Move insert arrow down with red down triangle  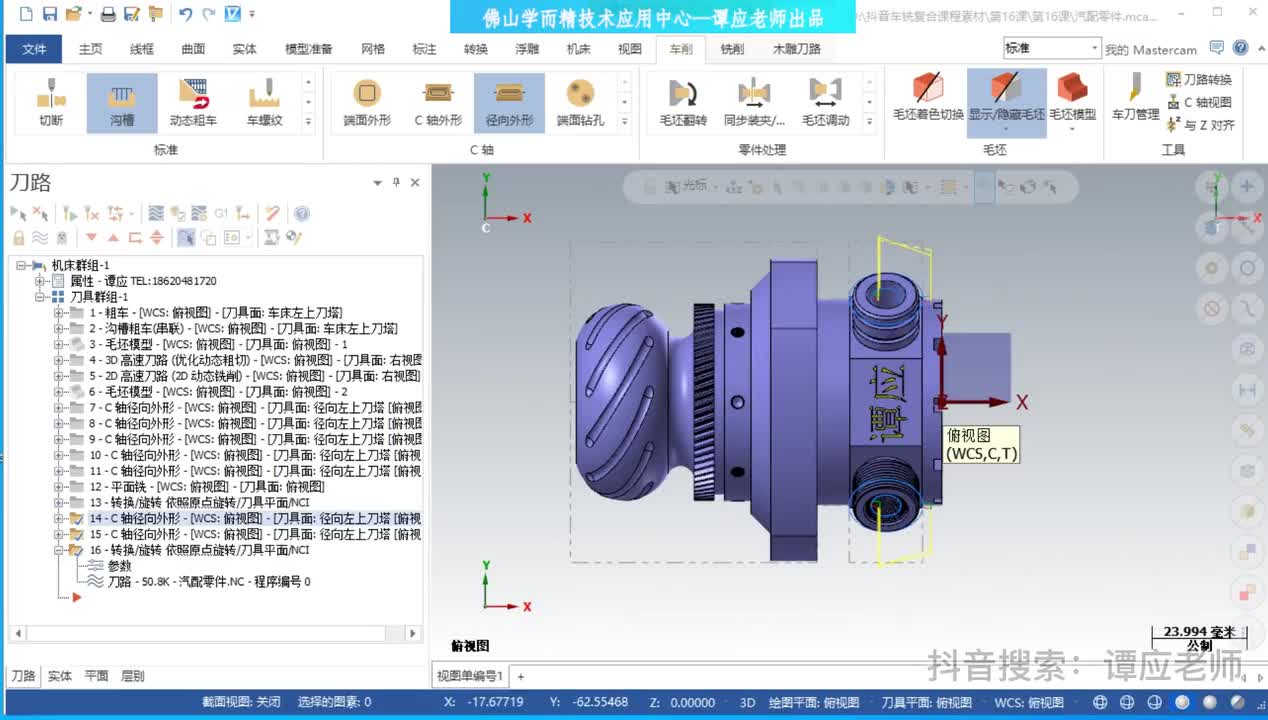(91, 237)
